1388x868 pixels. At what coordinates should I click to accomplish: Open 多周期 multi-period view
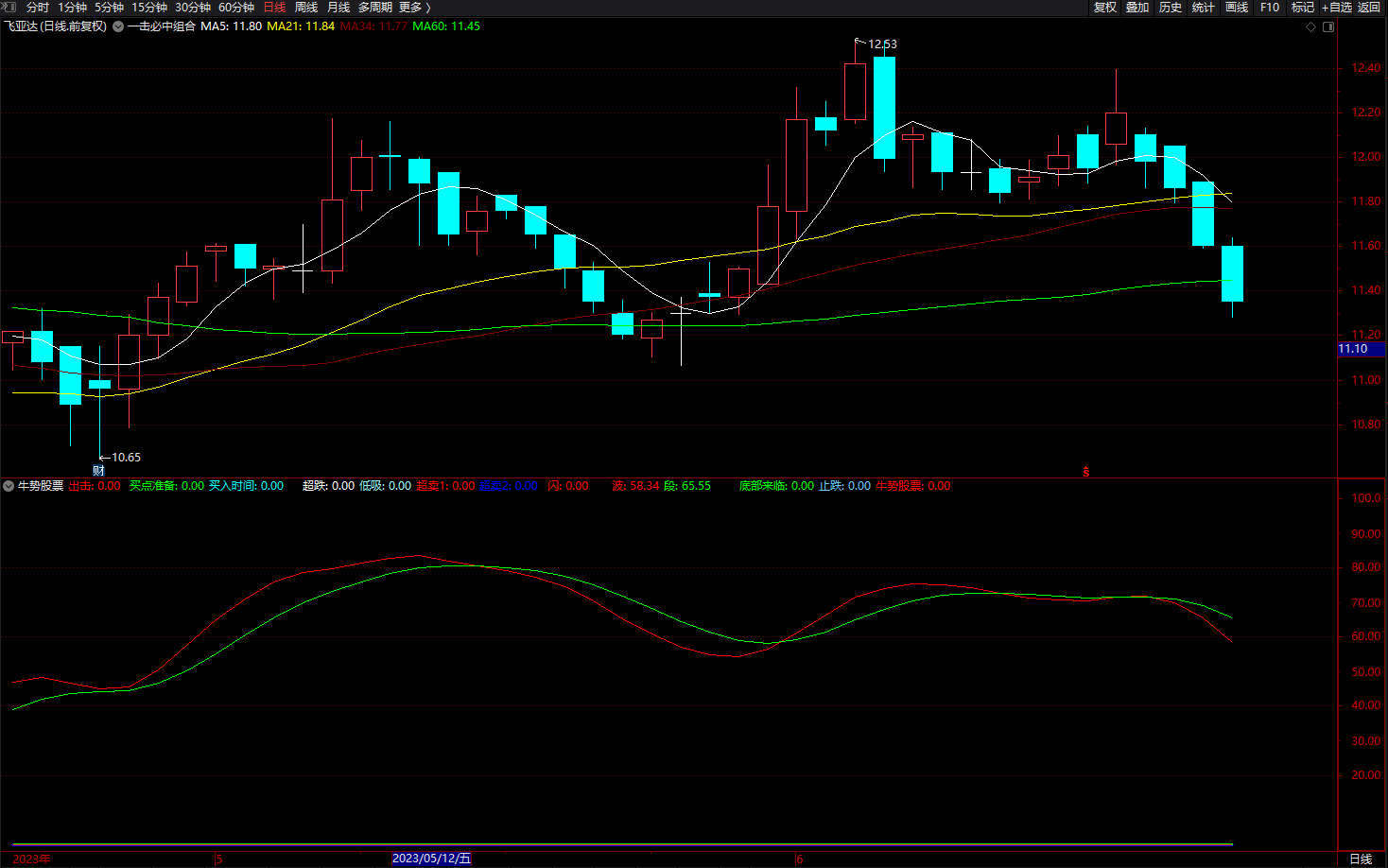click(x=375, y=8)
